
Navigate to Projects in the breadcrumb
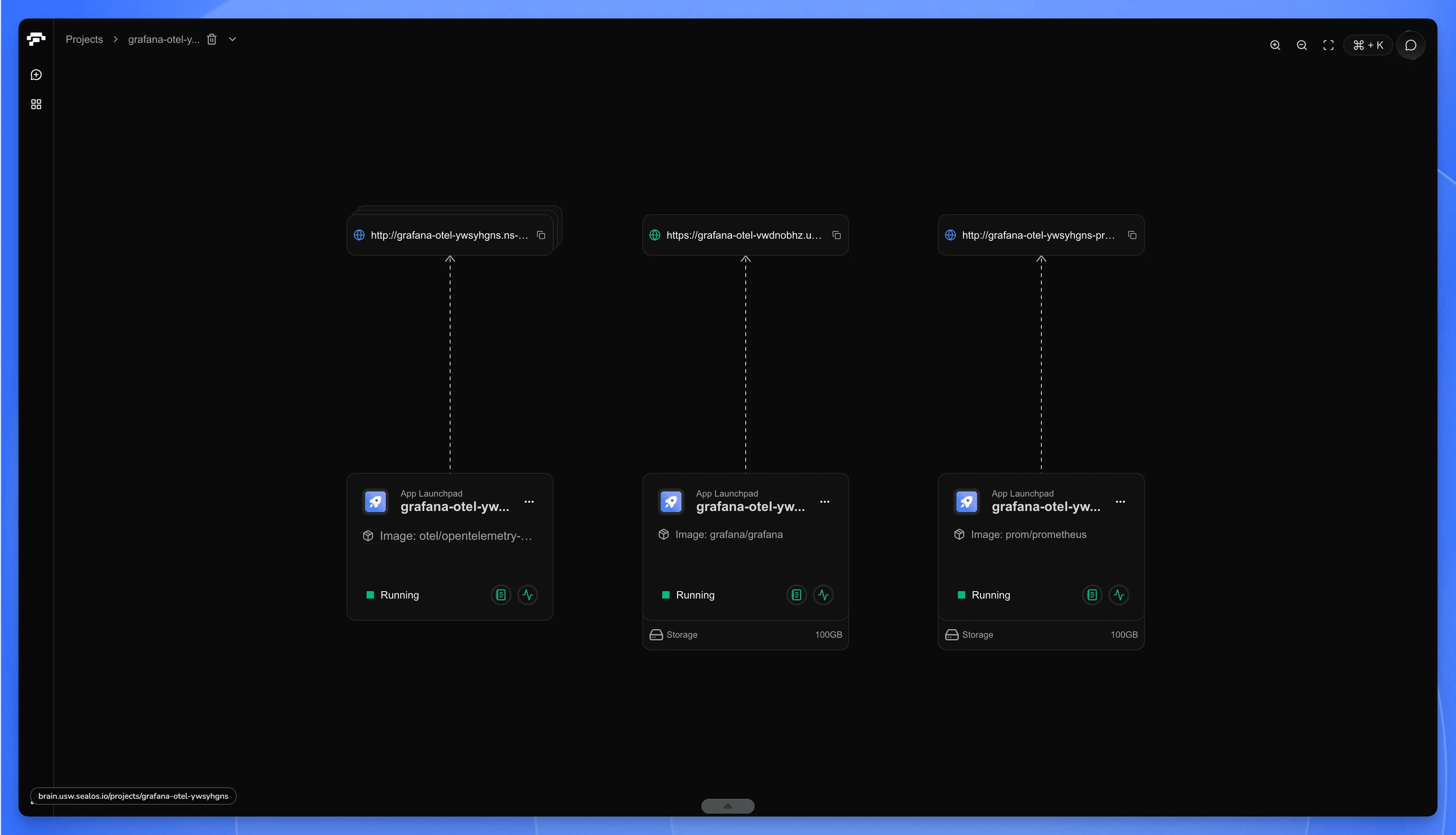point(84,39)
